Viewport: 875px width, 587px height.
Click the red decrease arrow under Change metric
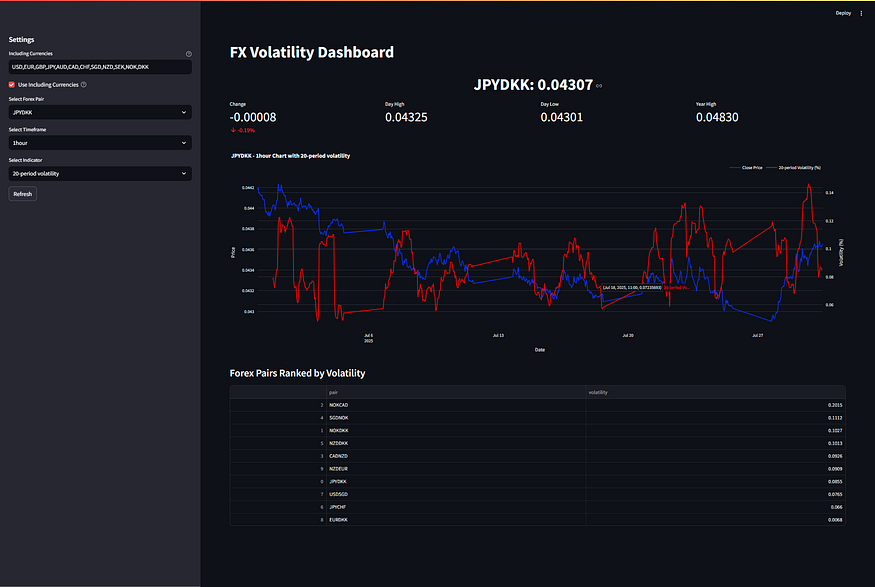pos(231,128)
